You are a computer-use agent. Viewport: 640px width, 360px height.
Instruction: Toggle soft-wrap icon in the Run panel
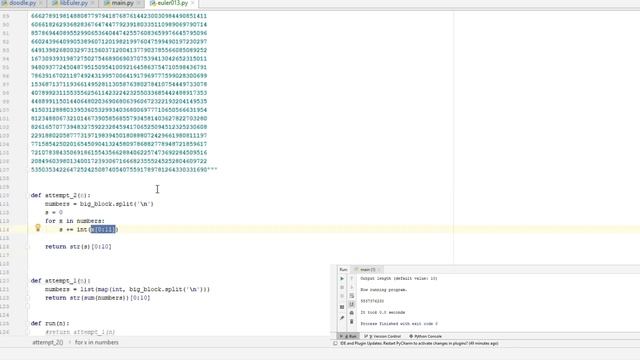tap(351, 296)
